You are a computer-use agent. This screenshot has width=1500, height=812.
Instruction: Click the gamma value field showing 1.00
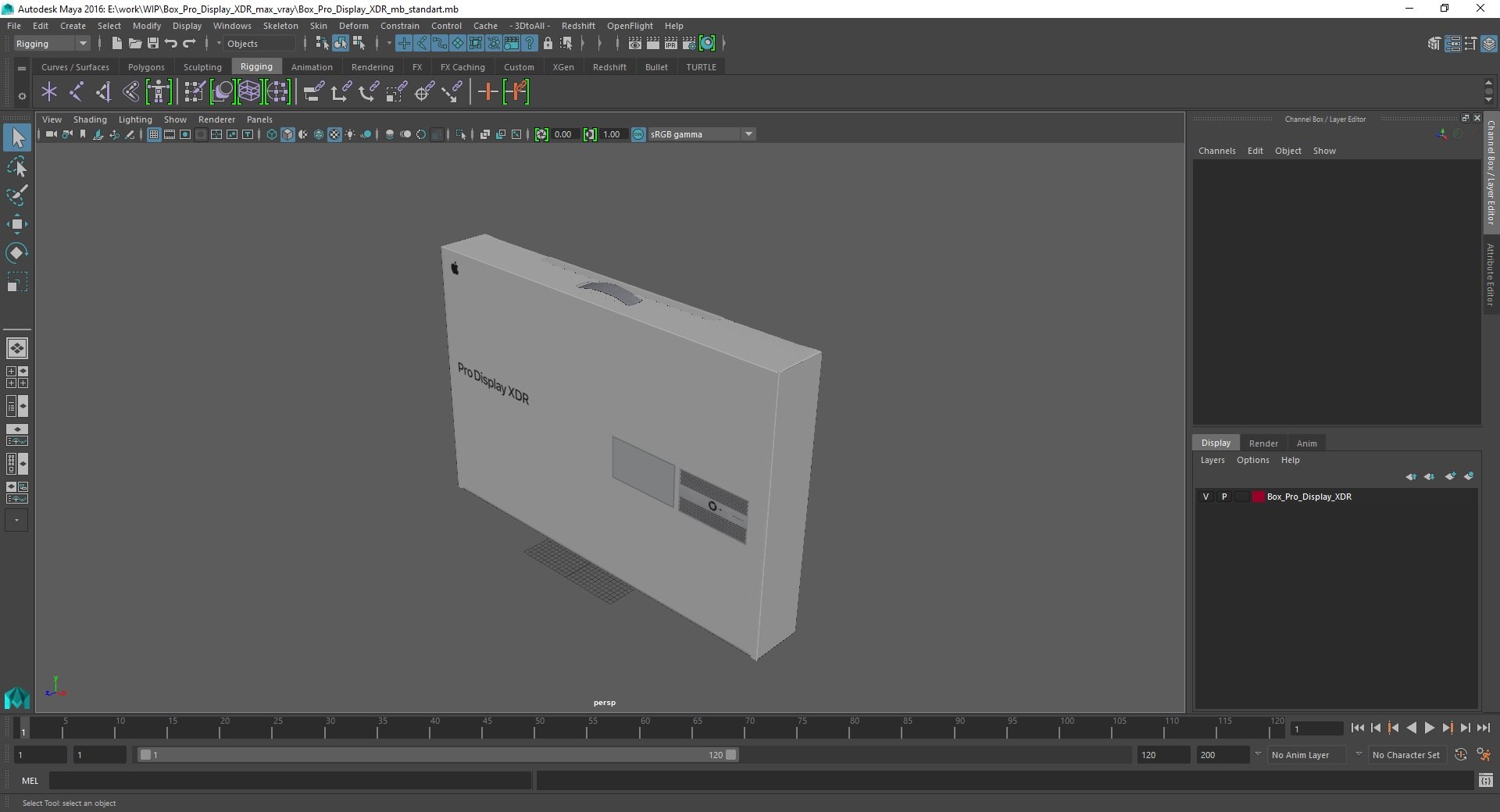tap(612, 134)
